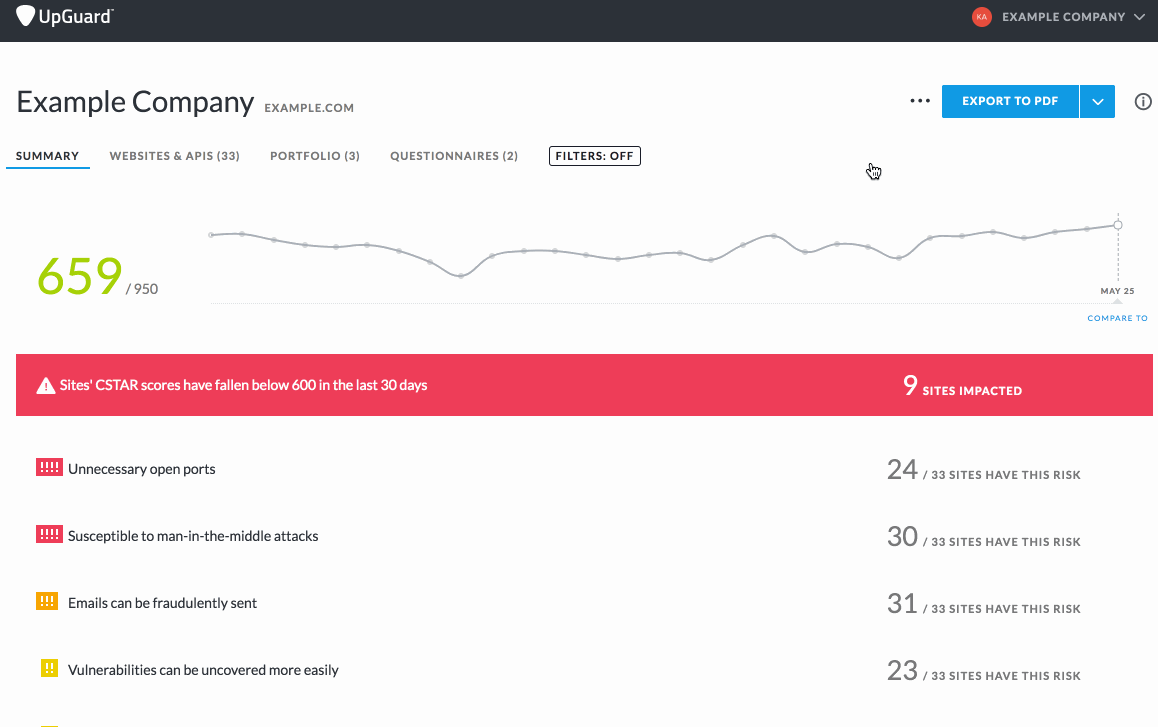This screenshot has height=727, width=1158.
Task: Open Vulnerabilities can be uncovered more easily
Action: click(x=203, y=670)
